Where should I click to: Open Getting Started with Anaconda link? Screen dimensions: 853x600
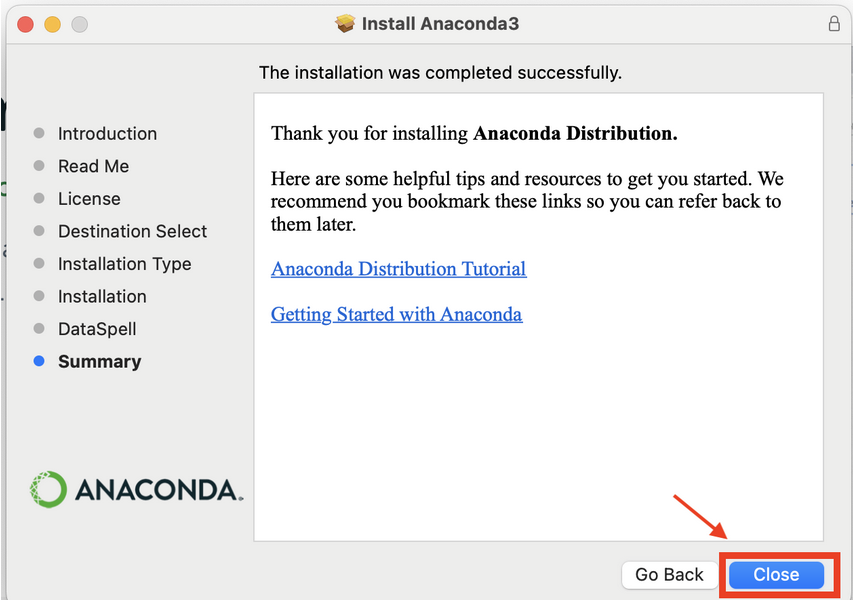397,314
